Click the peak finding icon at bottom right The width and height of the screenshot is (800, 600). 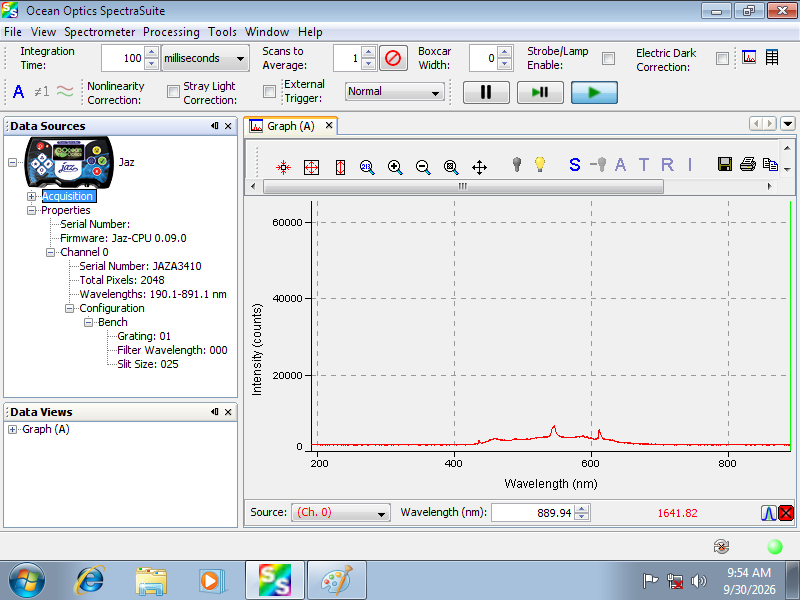(x=768, y=513)
